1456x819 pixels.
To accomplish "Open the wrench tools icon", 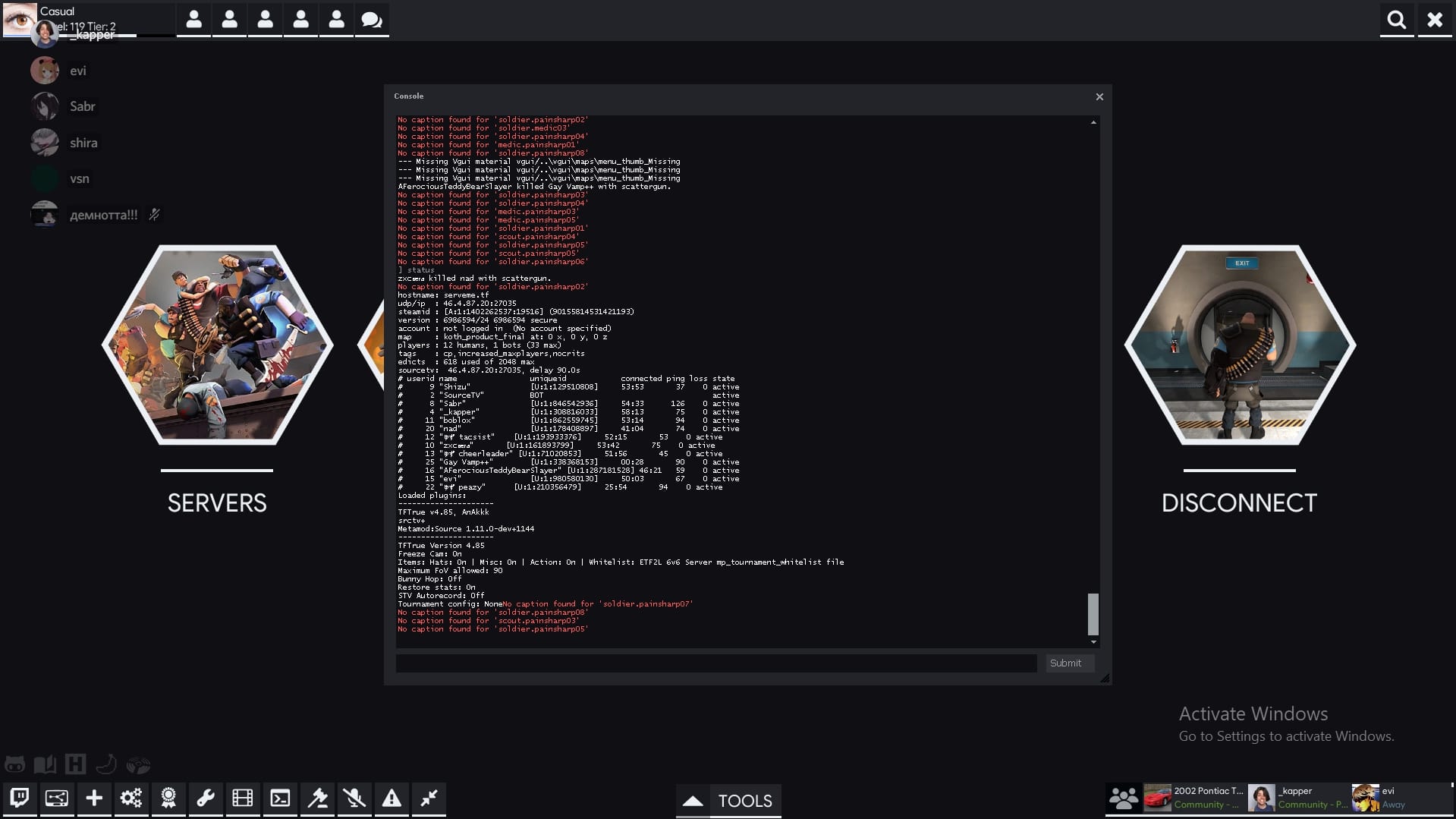I will [x=206, y=799].
